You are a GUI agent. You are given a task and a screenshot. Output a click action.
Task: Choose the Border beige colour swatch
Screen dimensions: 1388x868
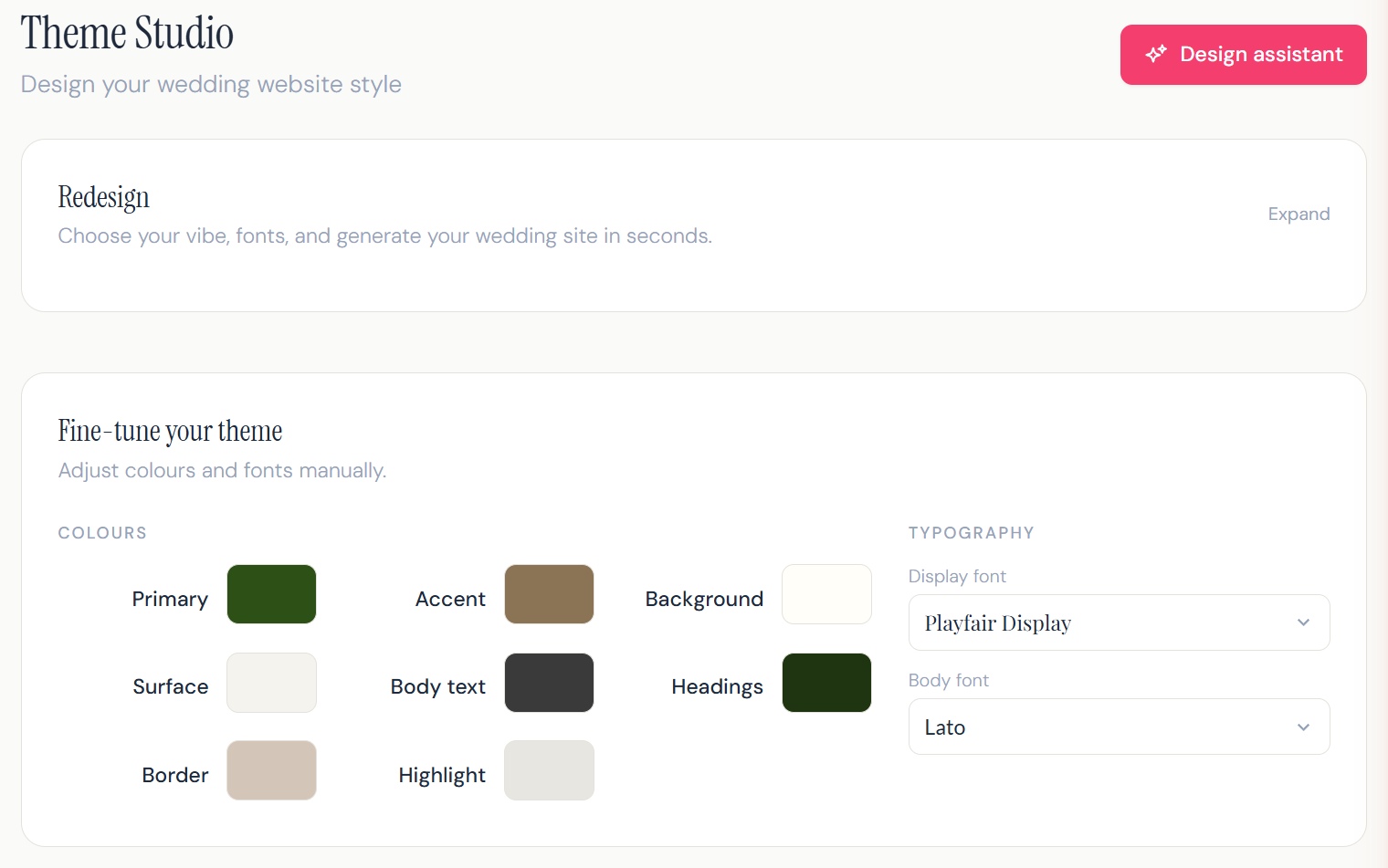pyautogui.click(x=271, y=770)
